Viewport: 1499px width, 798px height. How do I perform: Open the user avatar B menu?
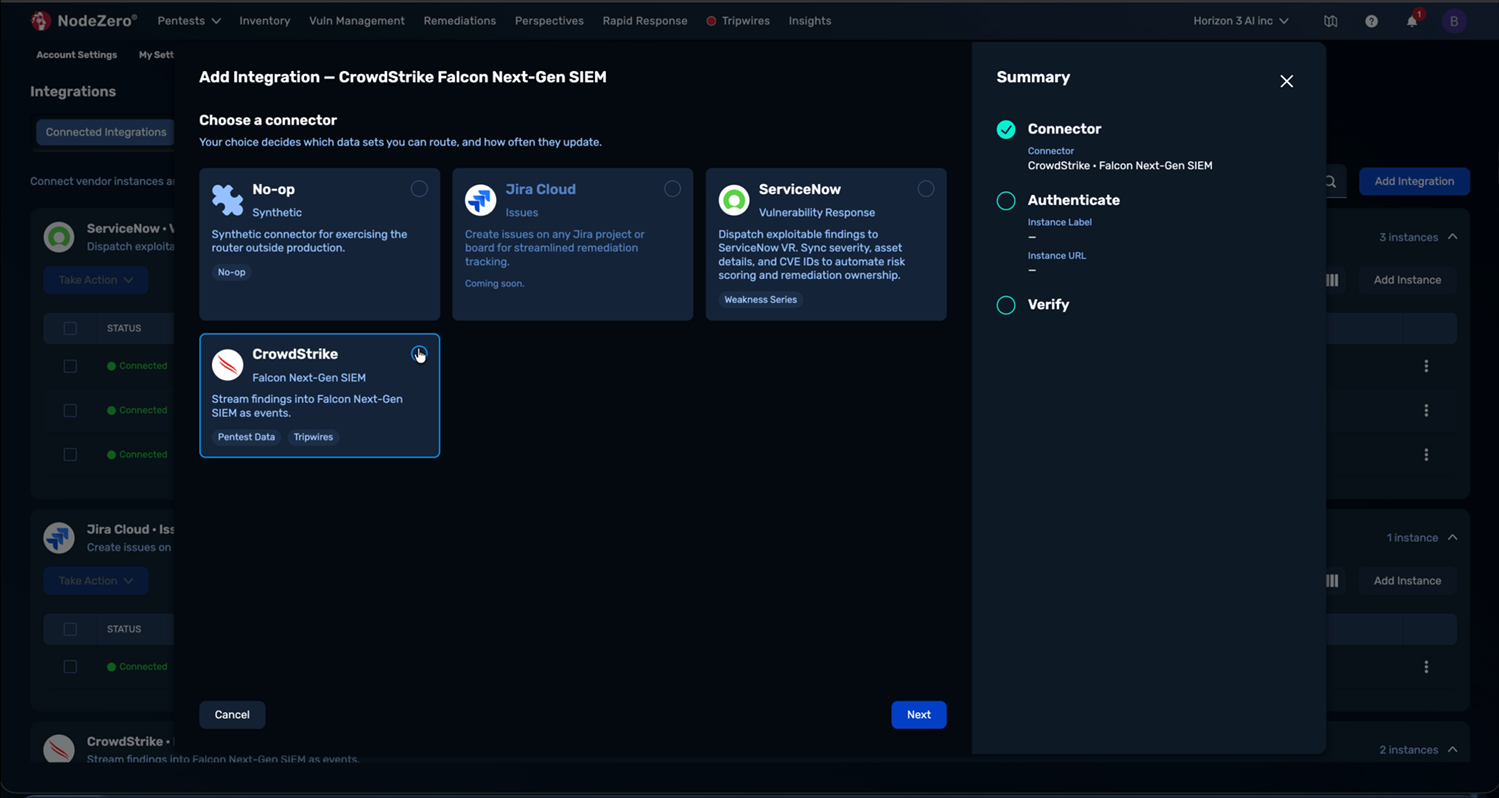(1454, 21)
